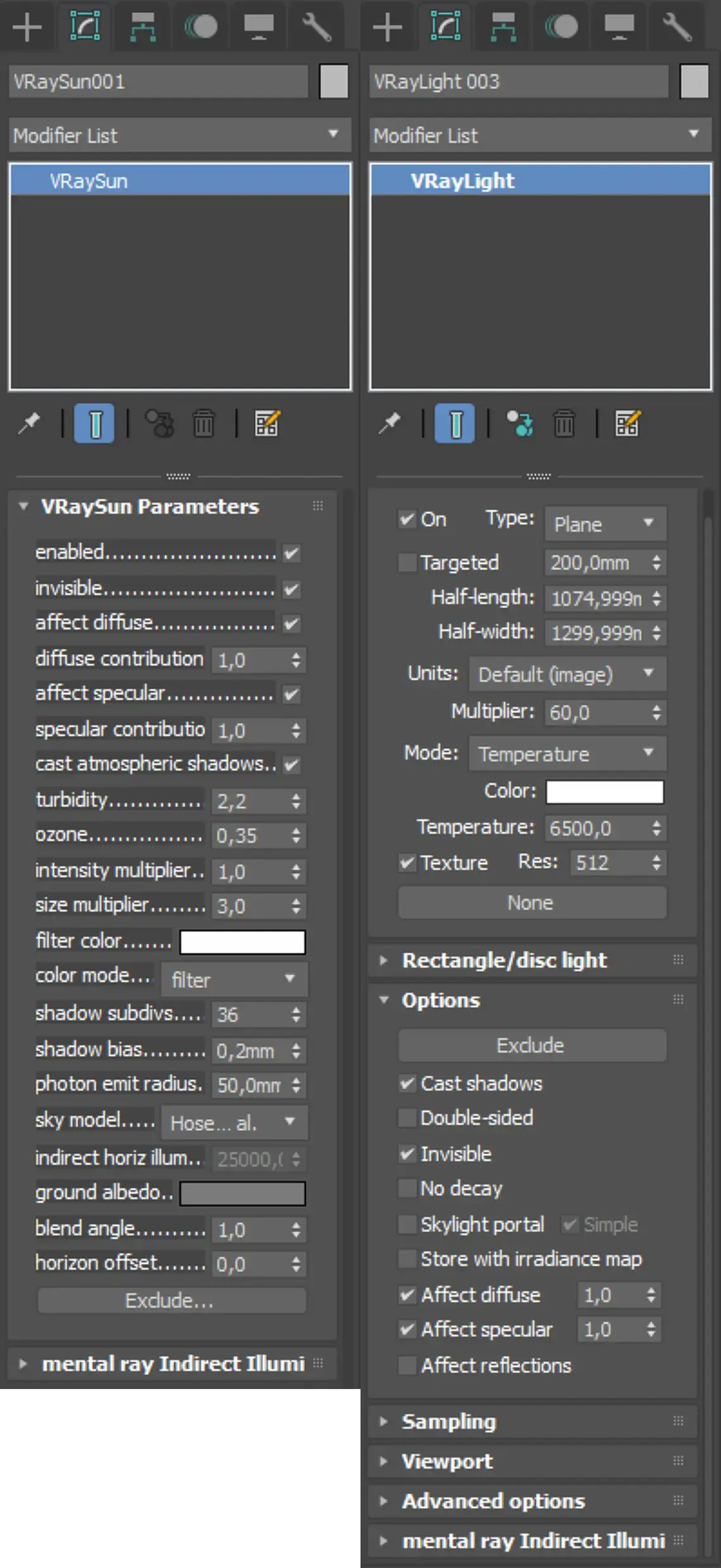The width and height of the screenshot is (721, 1568).
Task: Open the VRaySun filter color swatch
Action: pyautogui.click(x=242, y=942)
